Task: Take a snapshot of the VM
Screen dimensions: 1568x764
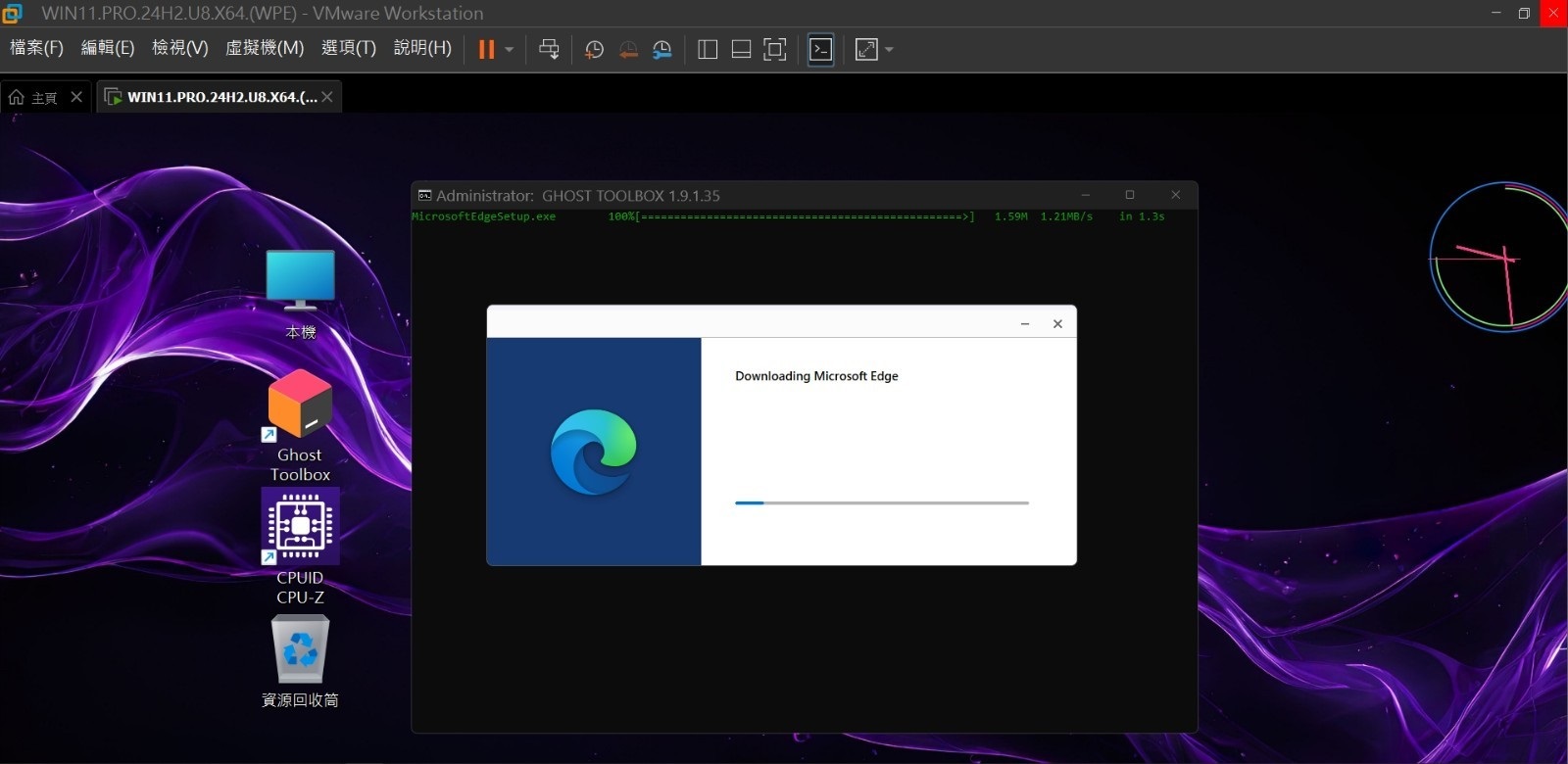Action: click(x=594, y=49)
